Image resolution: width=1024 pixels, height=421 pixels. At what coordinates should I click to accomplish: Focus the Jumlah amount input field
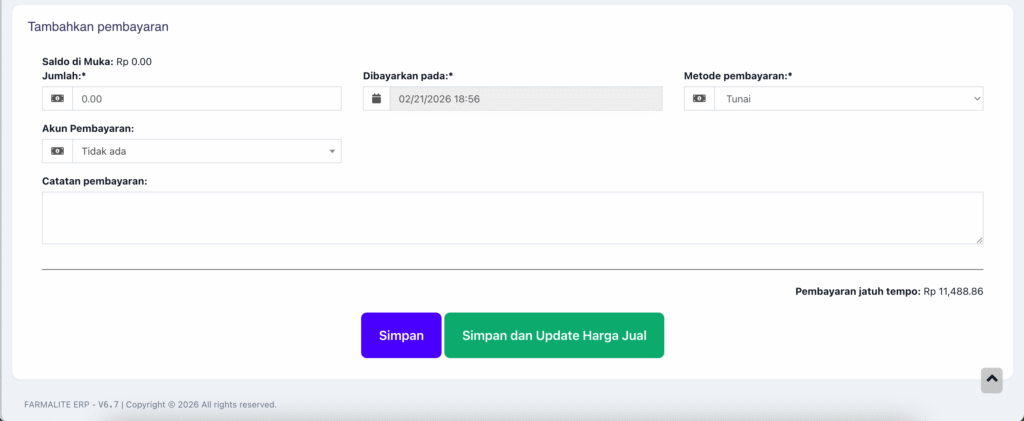206,99
